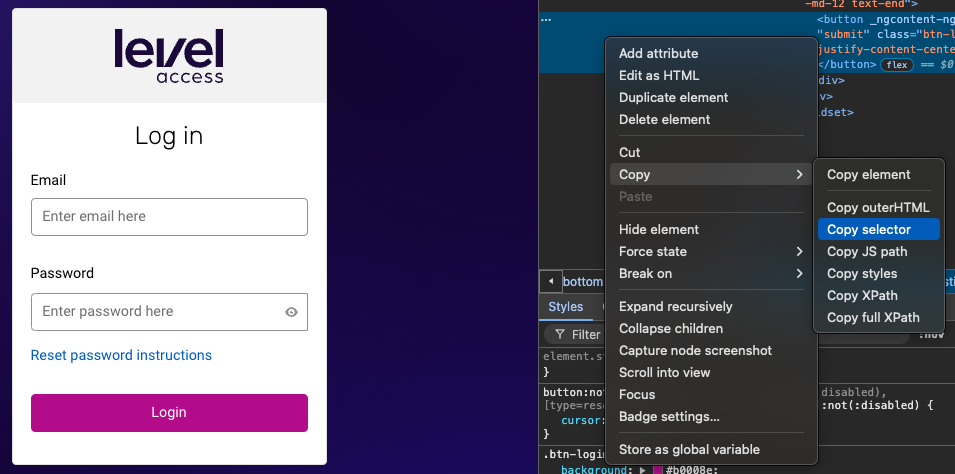This screenshot has width=955, height=474.
Task: Select Store as global variable
Action: 689,450
